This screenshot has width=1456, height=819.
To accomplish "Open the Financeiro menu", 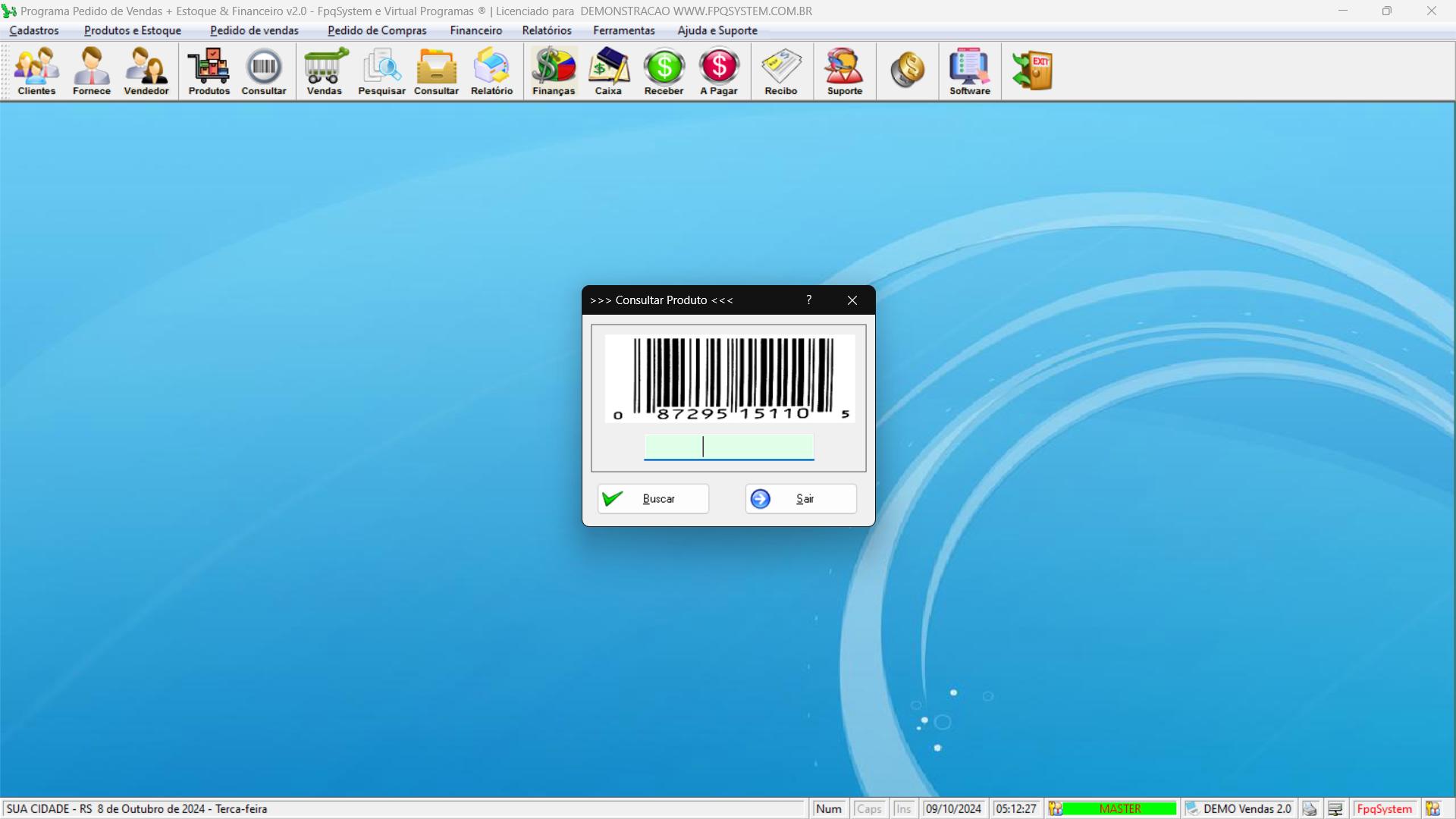I will coord(475,30).
